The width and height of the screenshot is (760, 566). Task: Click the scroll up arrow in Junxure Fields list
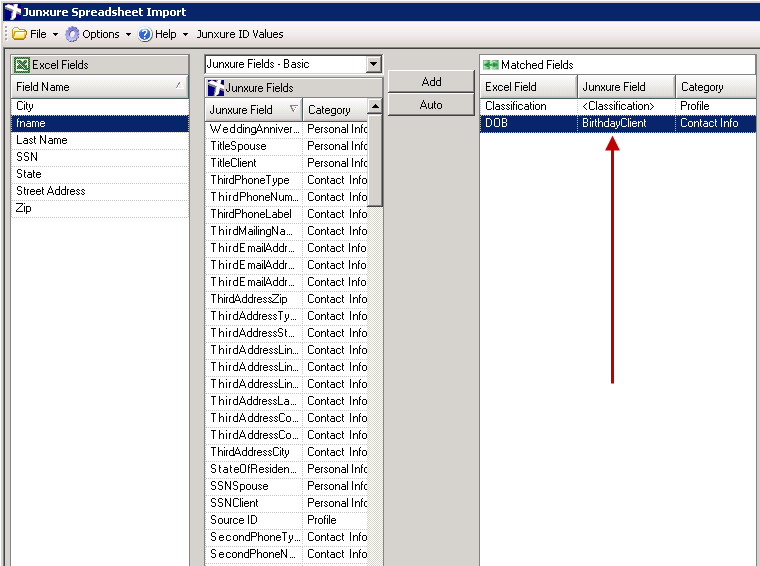click(375, 106)
